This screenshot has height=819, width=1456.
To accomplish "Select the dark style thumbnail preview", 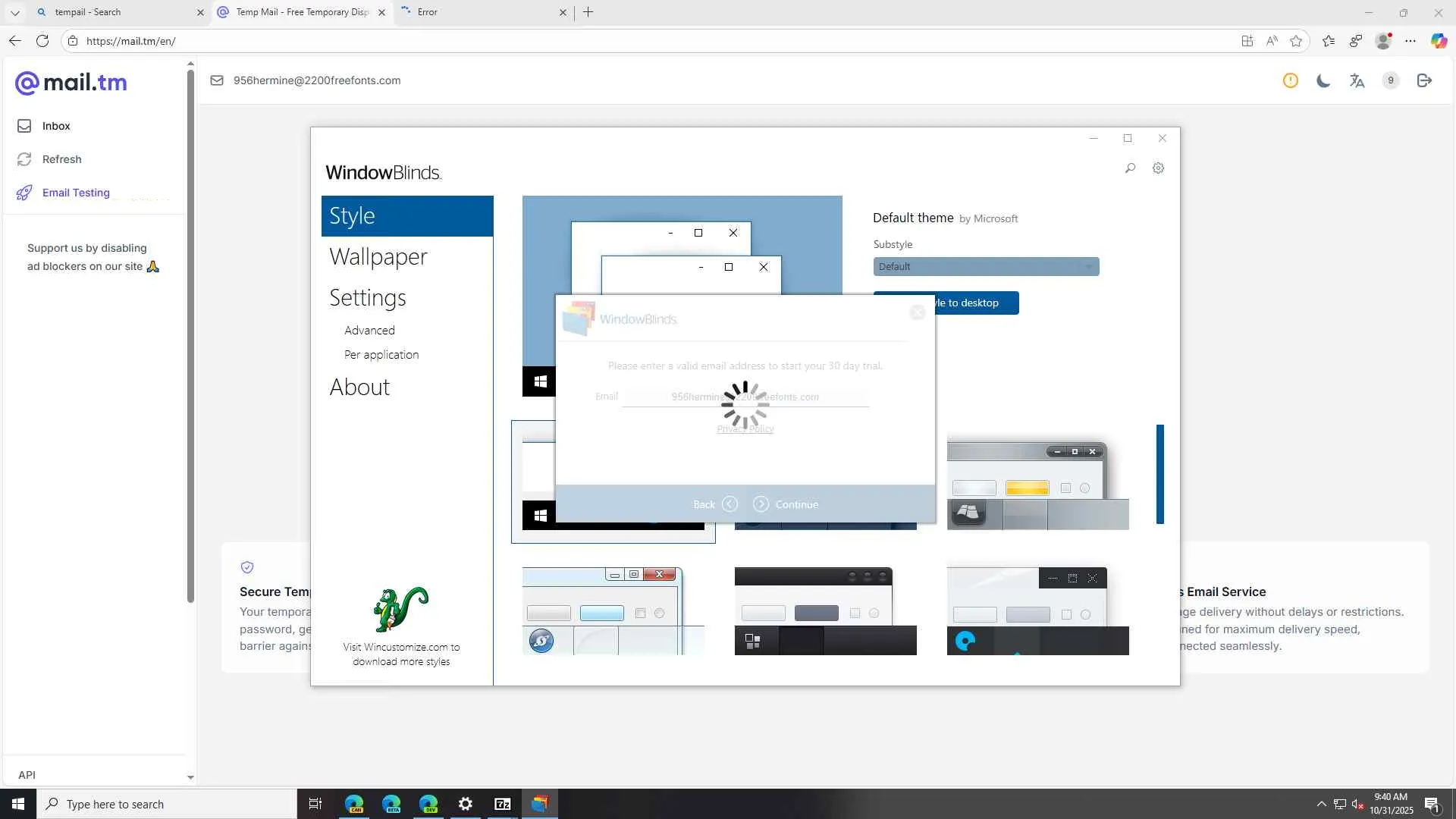I will [825, 610].
